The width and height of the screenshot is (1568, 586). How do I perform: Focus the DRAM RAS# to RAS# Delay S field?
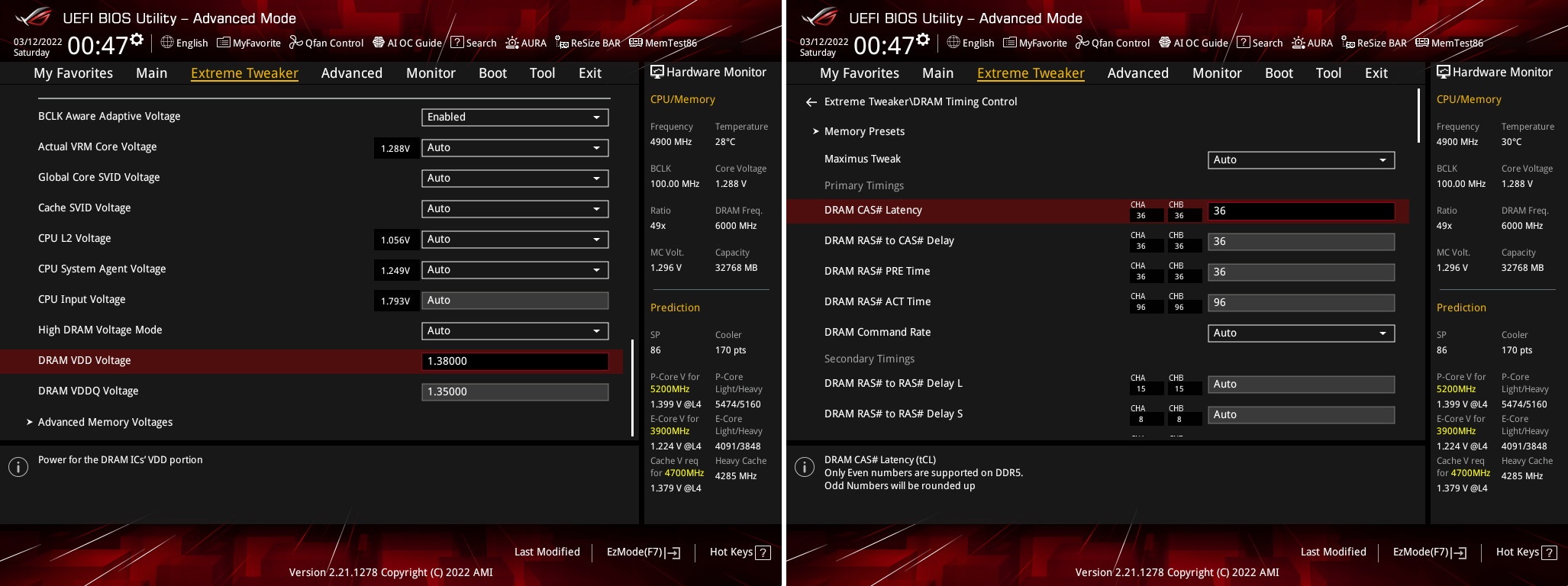click(1301, 414)
